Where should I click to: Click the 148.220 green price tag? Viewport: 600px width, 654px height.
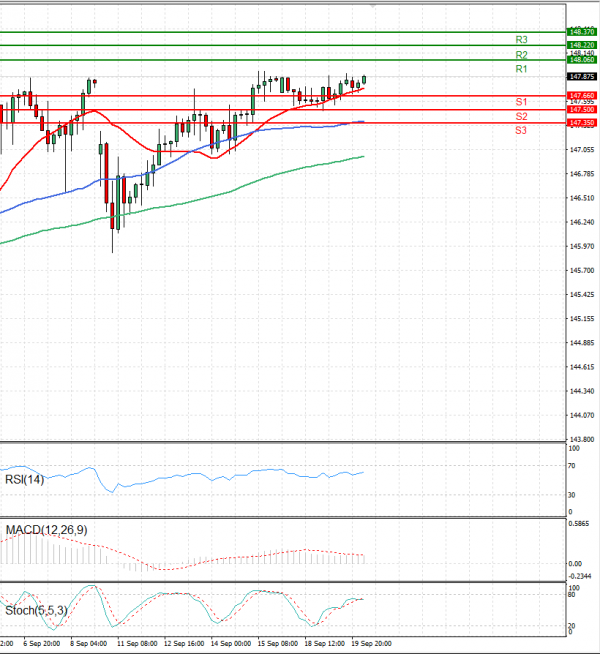click(x=581, y=45)
